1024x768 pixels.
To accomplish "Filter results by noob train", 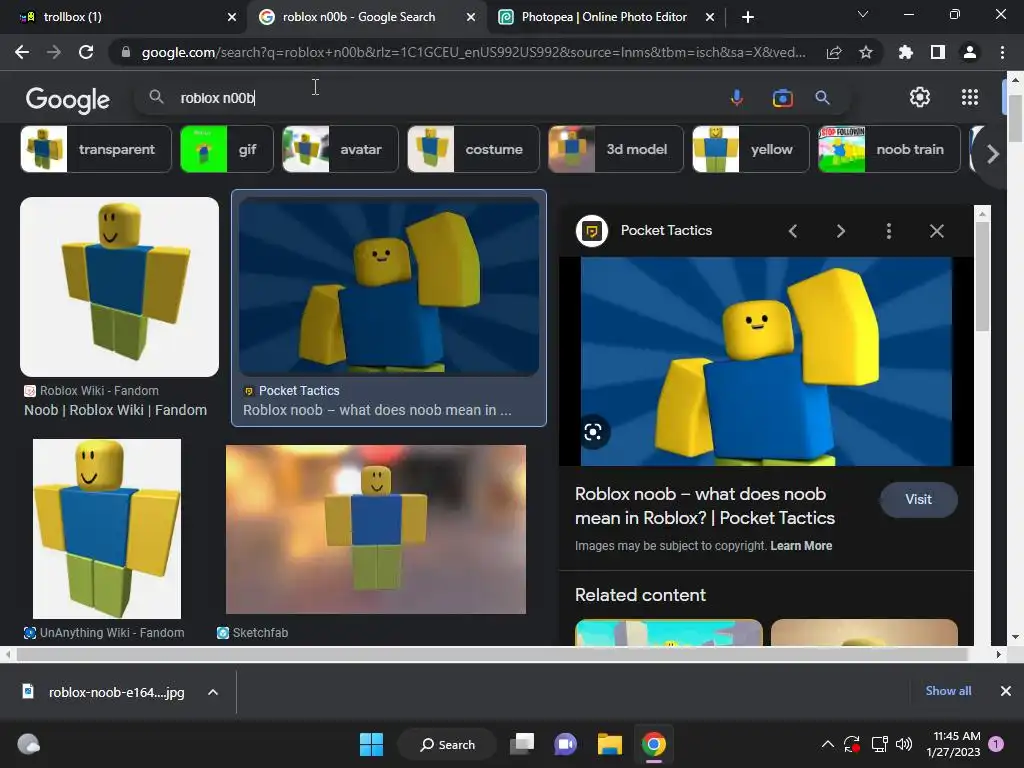I will 889,149.
